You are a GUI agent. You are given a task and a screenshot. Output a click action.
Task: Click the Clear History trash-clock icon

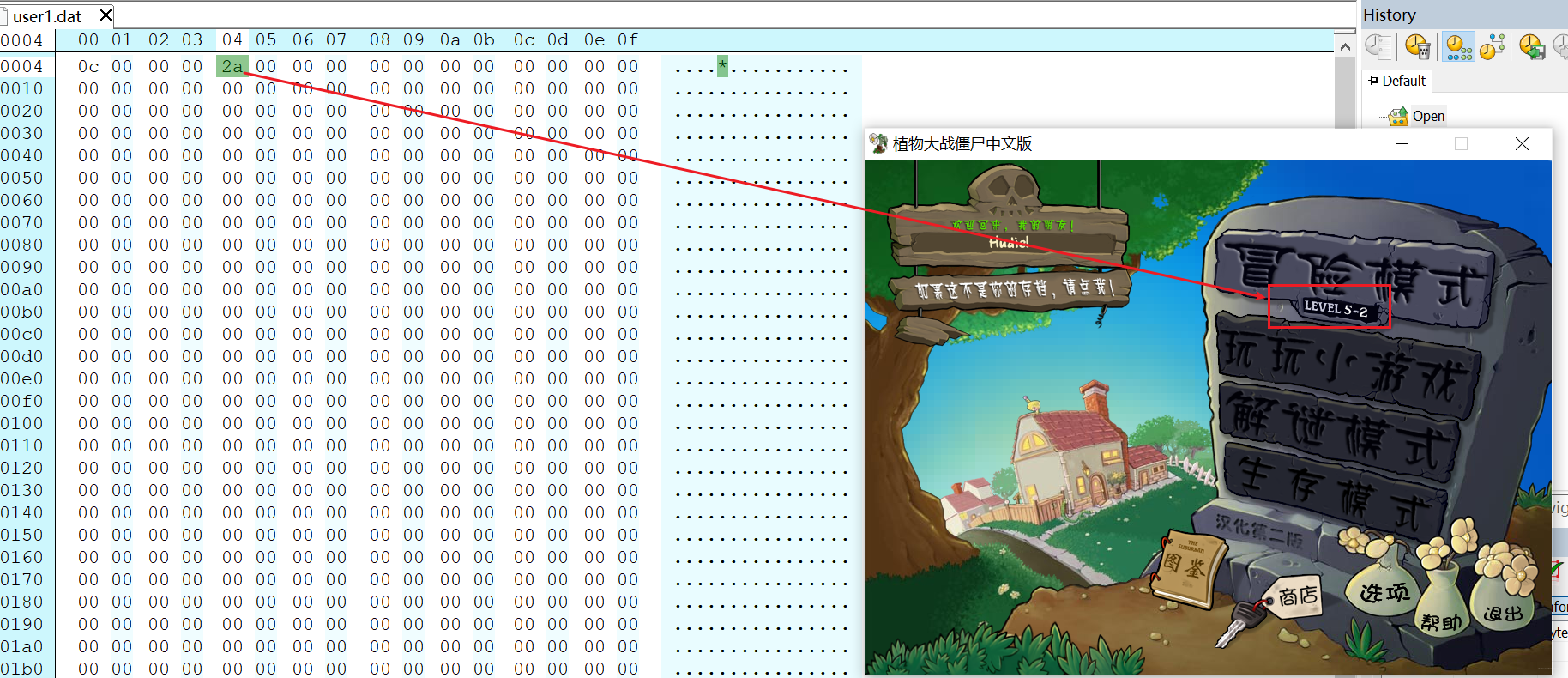[1418, 46]
